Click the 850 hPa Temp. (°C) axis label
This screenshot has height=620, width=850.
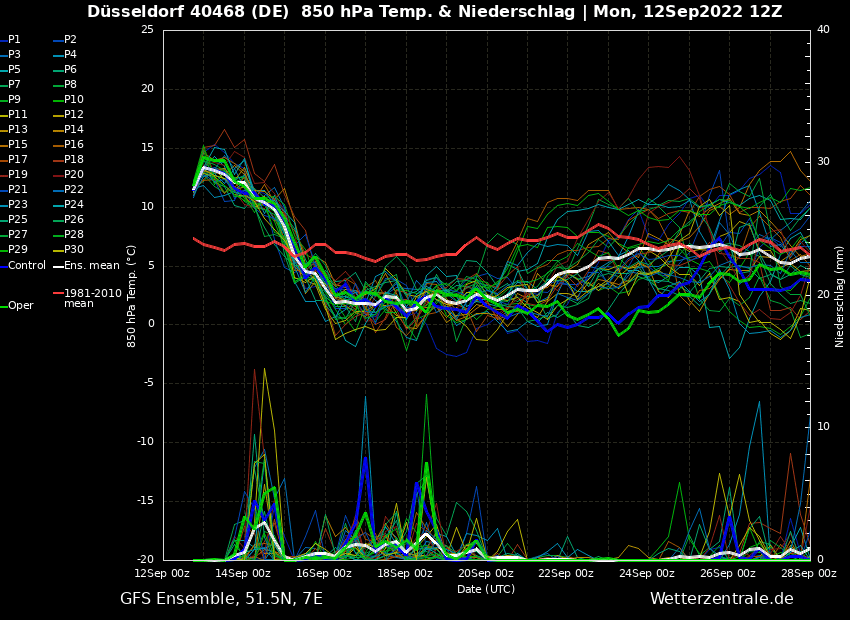132,296
